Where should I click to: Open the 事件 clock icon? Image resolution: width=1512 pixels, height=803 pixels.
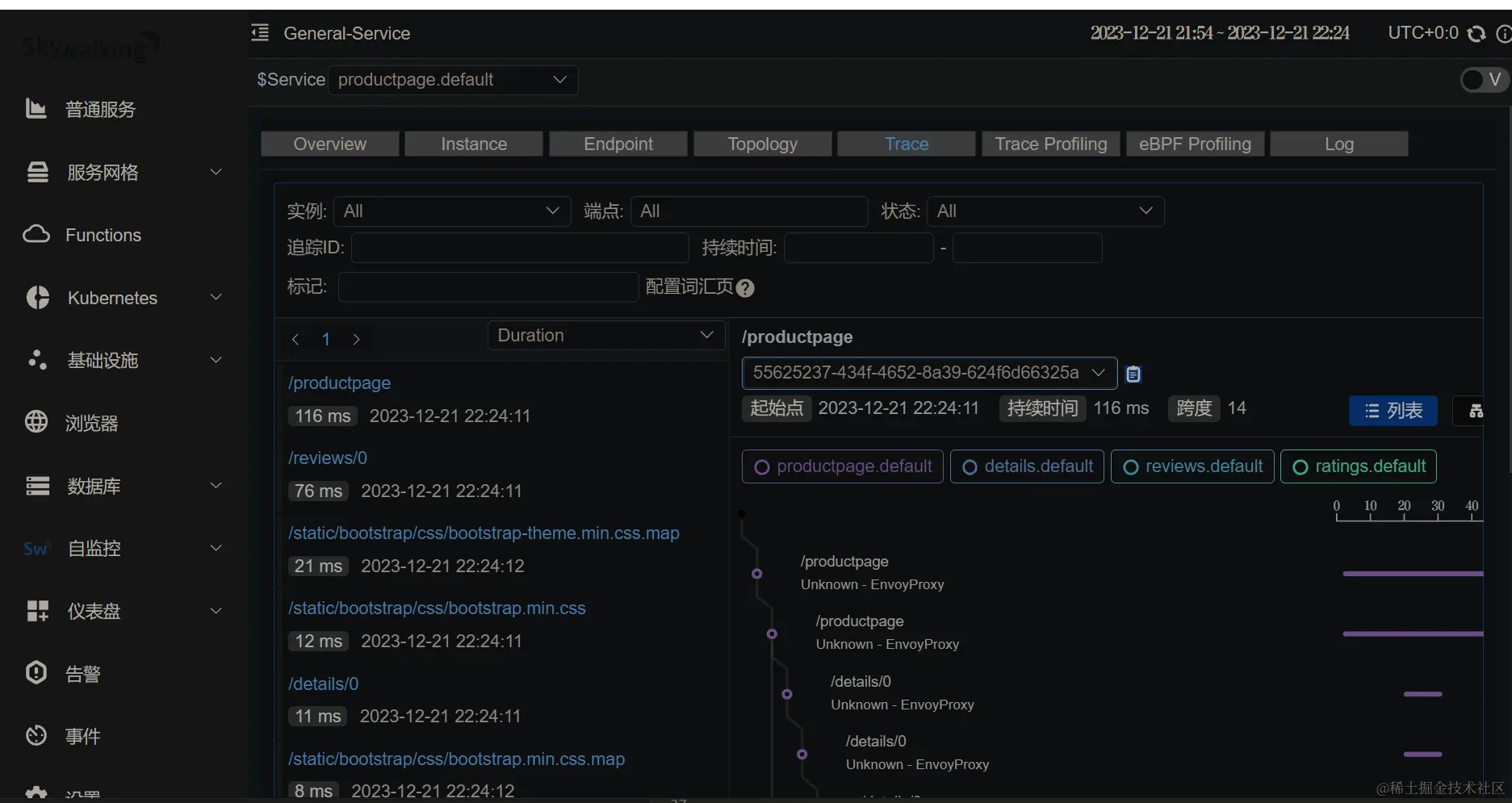(36, 735)
